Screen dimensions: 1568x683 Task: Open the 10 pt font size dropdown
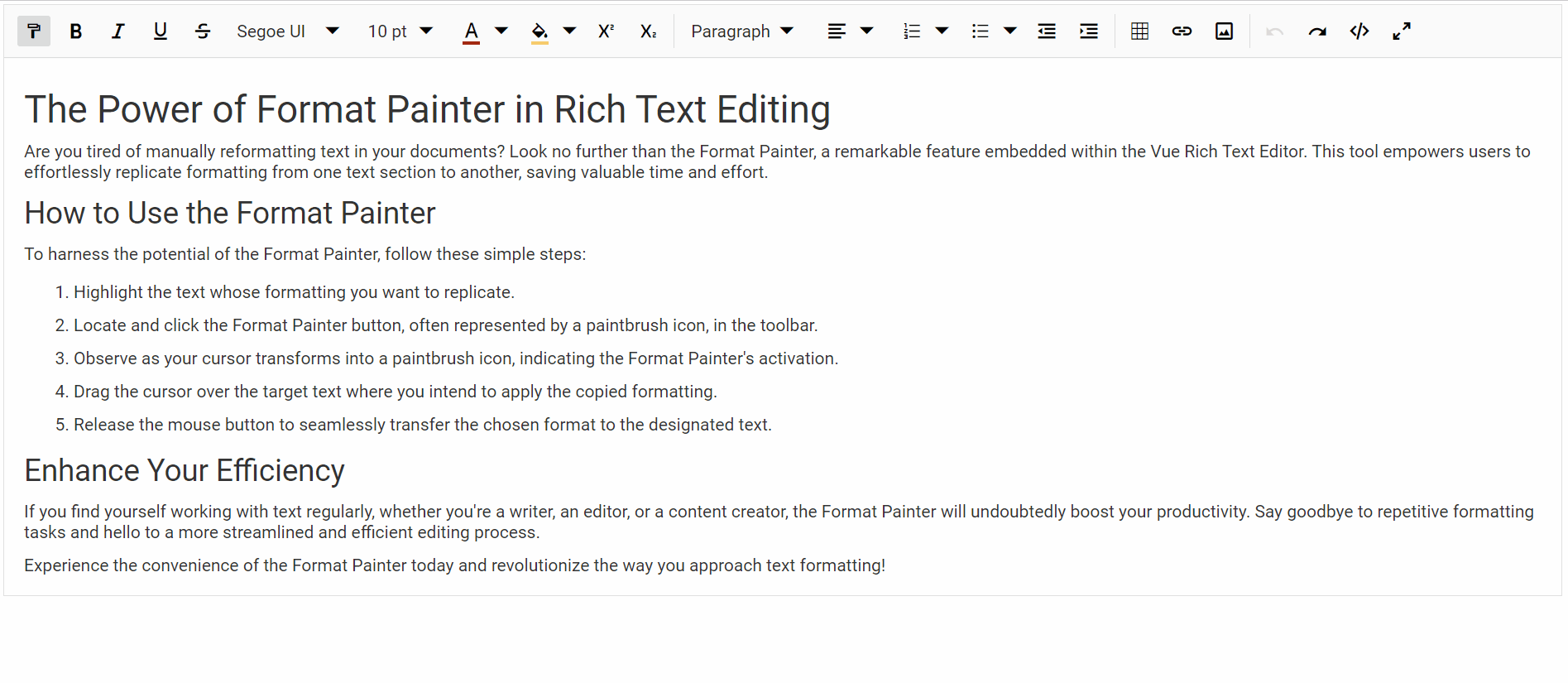pos(400,31)
